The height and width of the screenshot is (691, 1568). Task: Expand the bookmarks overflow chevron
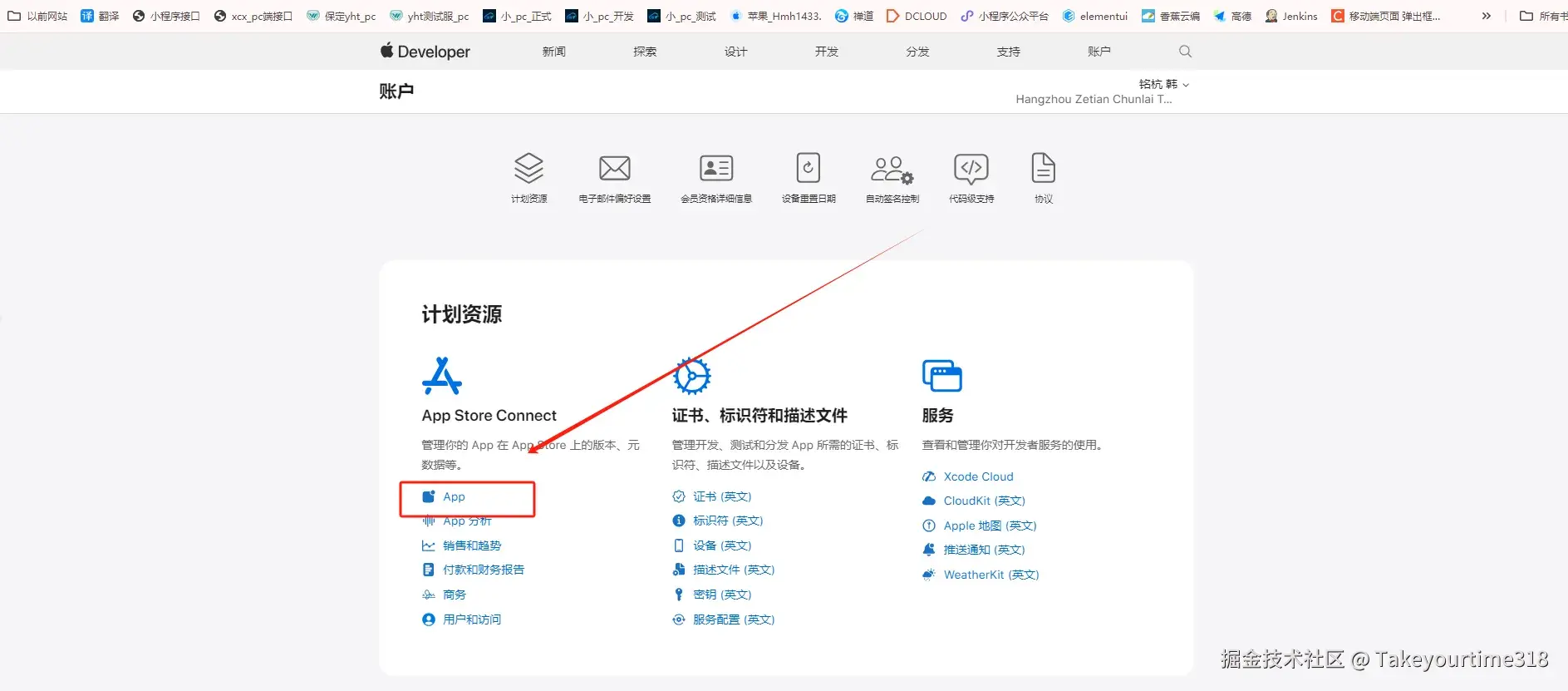[x=1487, y=16]
